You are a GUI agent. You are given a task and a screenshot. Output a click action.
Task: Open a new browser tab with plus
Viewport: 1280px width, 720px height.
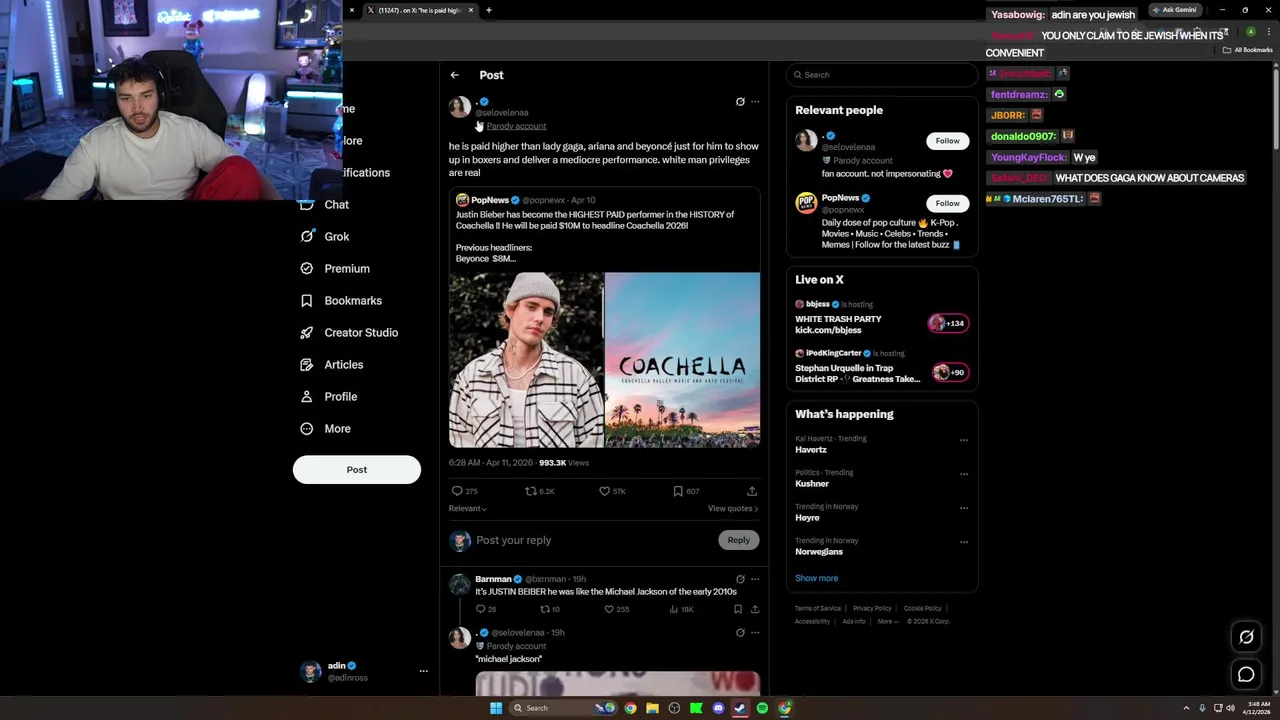(488, 10)
